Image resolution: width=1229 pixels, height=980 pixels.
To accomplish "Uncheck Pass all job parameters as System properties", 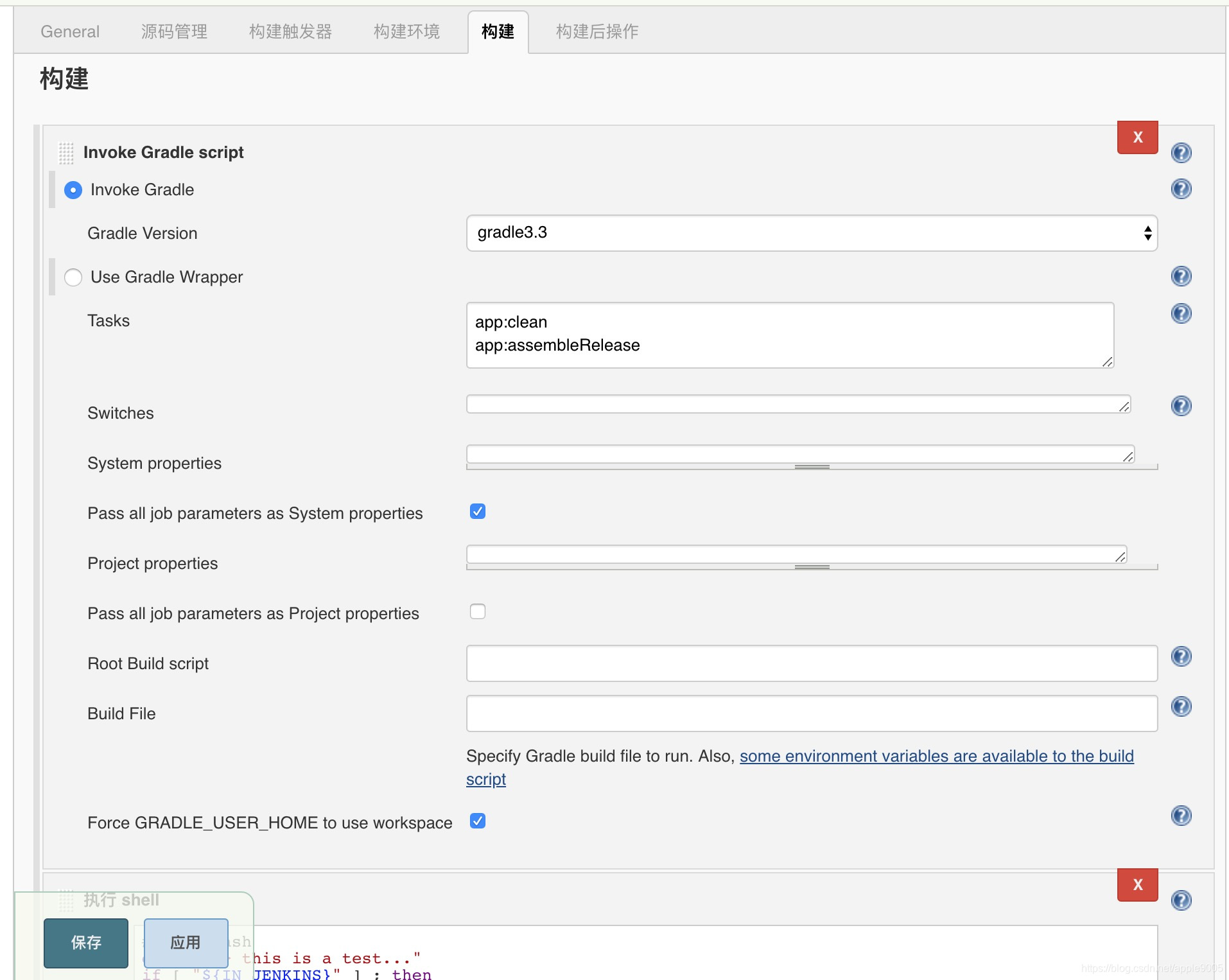I will point(478,511).
